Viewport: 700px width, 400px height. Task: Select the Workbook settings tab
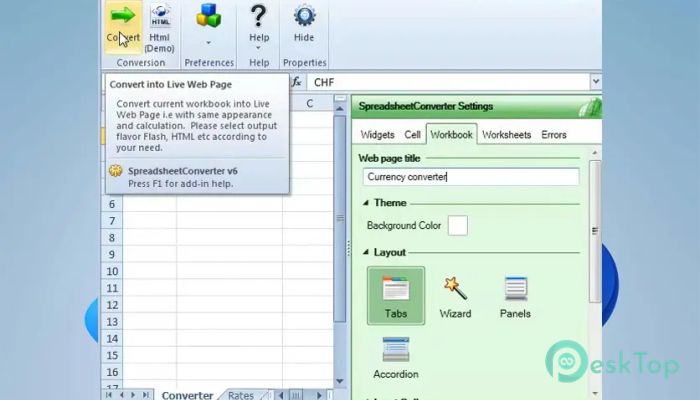[x=451, y=134]
